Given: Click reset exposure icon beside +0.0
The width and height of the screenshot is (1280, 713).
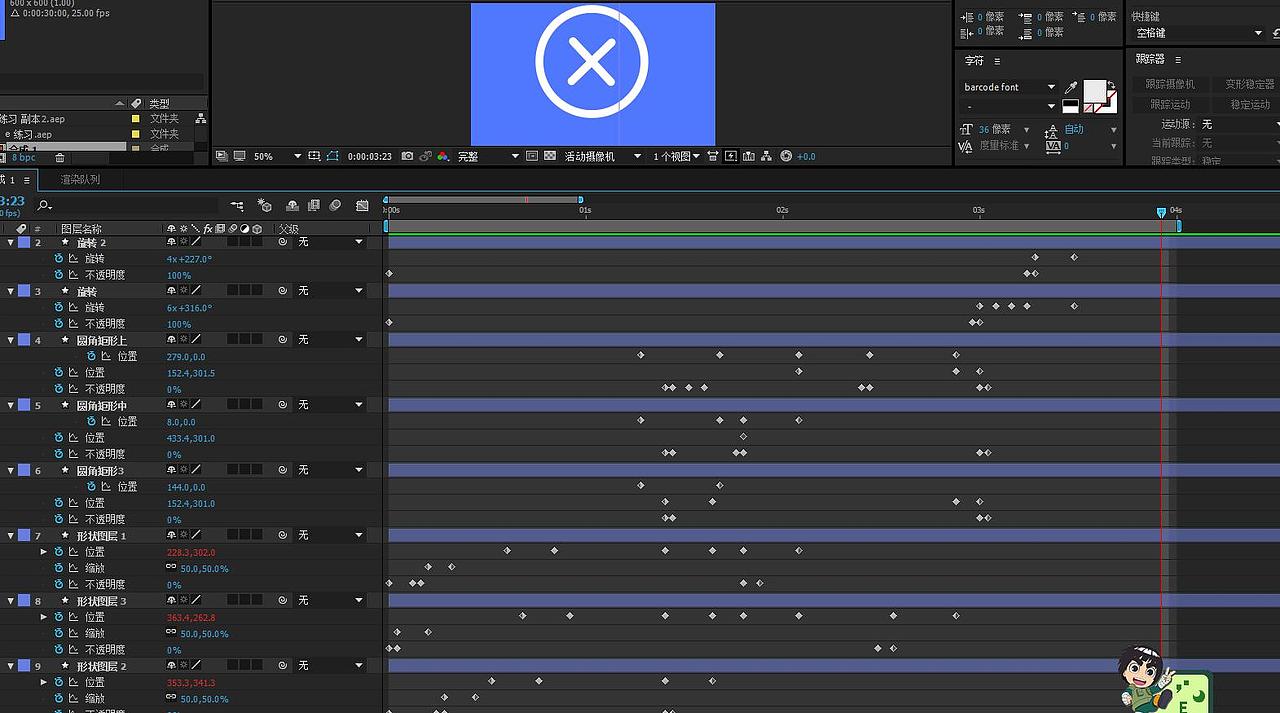Looking at the screenshot, I should (786, 156).
